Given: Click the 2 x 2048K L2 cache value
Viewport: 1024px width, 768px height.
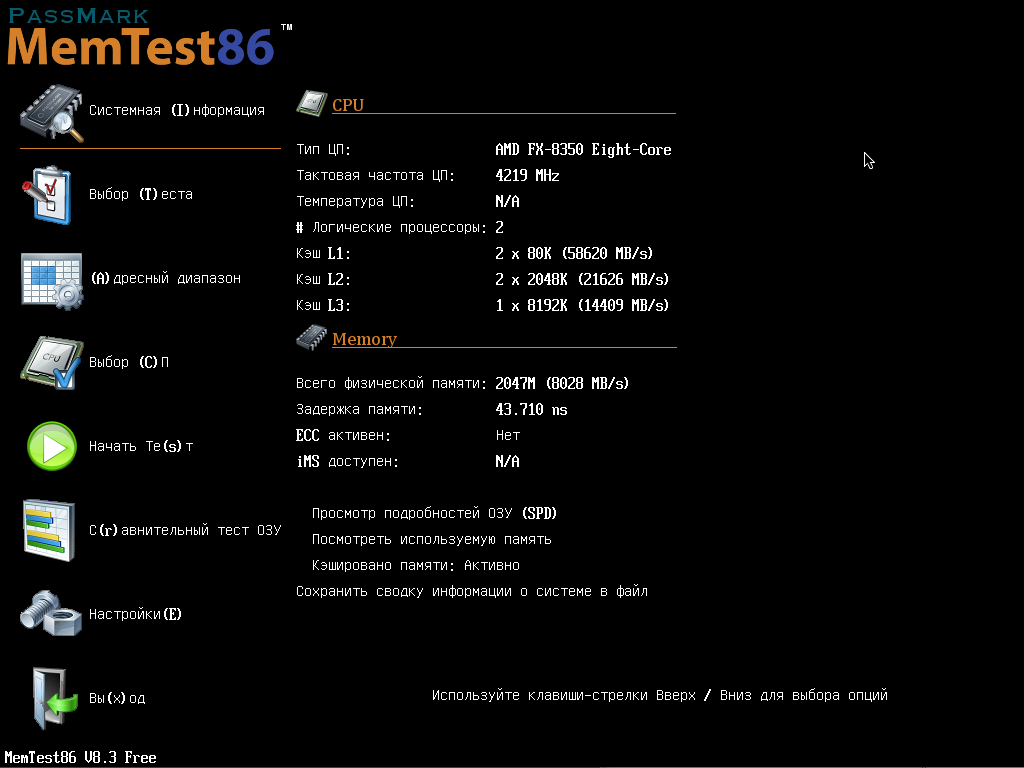Looking at the screenshot, I should (x=582, y=280).
